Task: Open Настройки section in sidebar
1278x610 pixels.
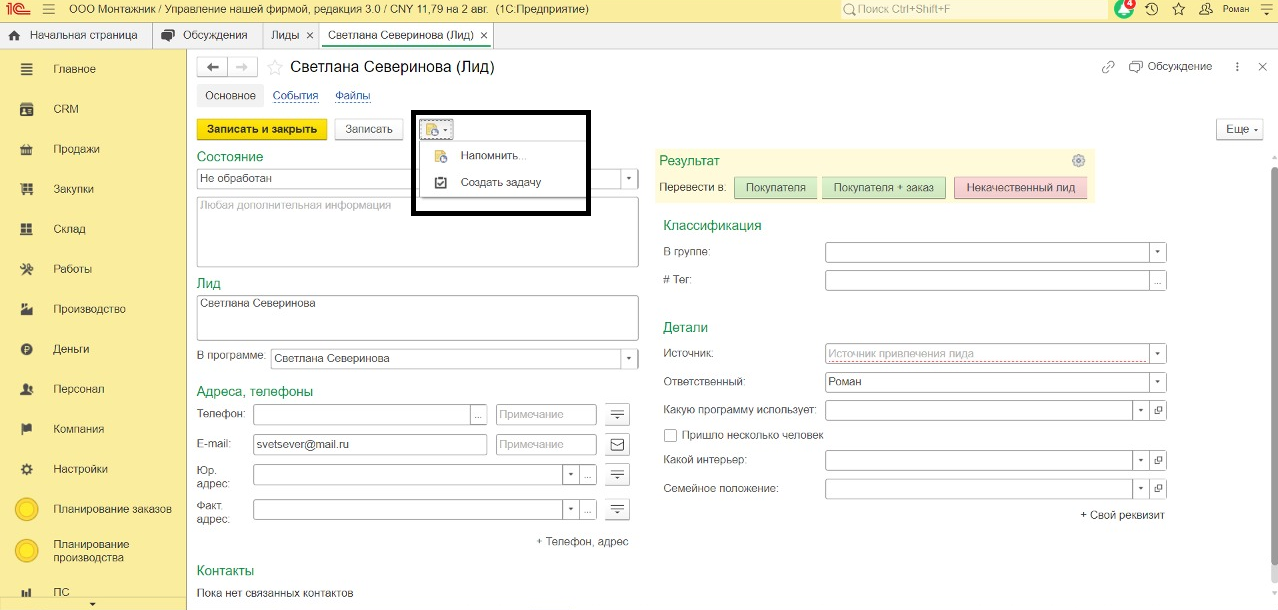Action: [x=80, y=469]
